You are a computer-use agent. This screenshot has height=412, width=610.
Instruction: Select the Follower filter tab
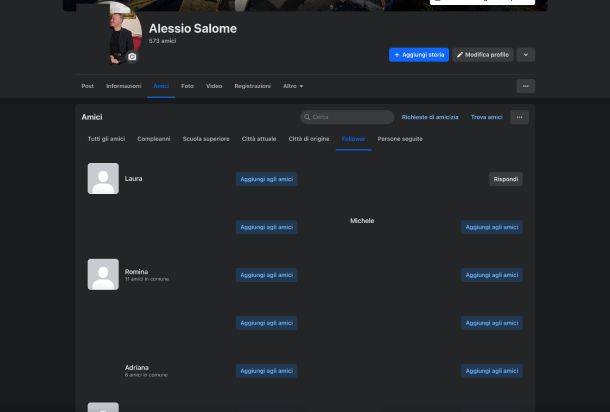point(353,139)
